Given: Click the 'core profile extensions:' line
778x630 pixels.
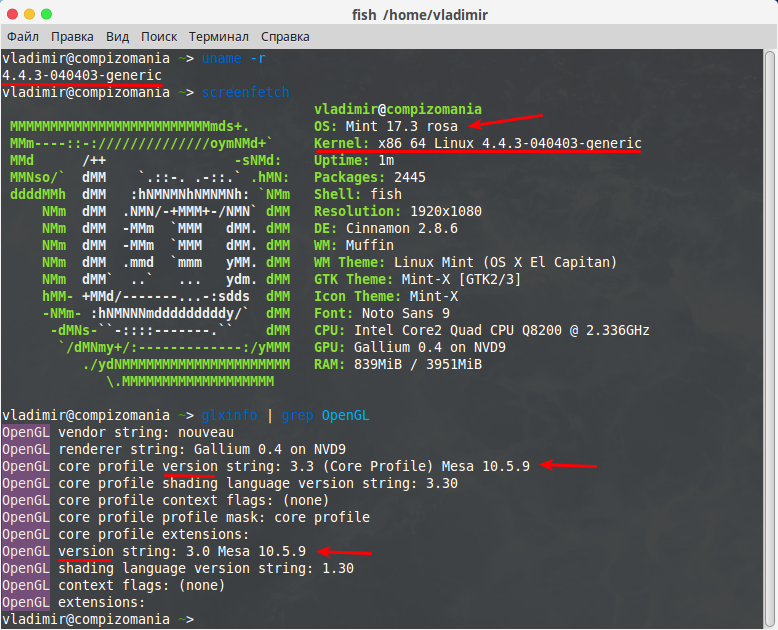Looking at the screenshot, I should coord(126,534).
